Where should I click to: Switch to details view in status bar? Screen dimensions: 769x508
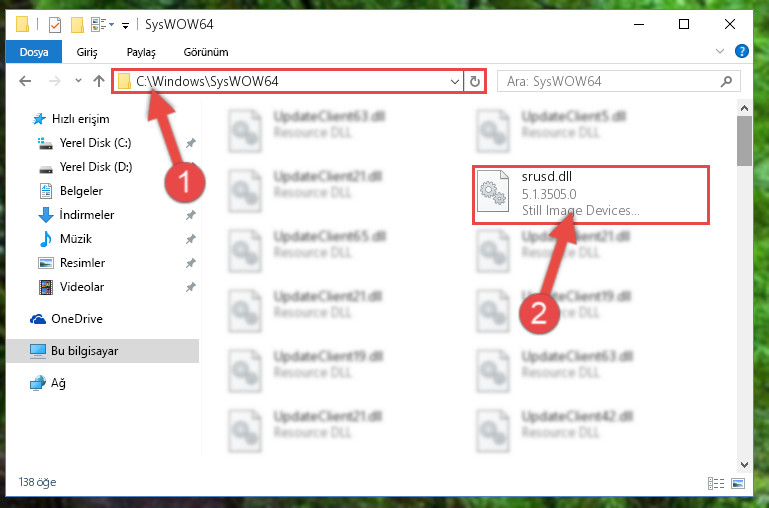click(x=716, y=483)
